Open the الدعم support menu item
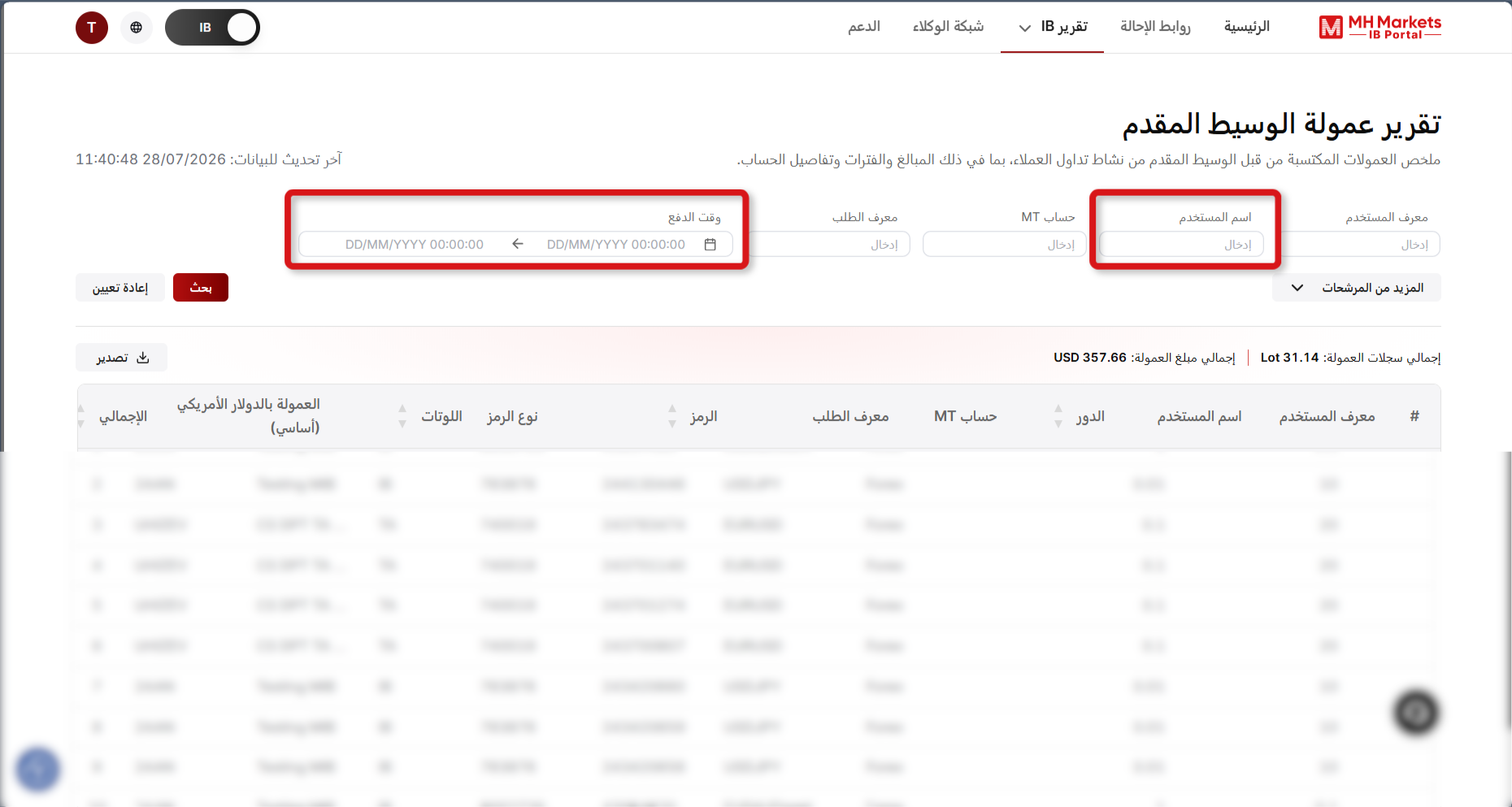 [x=864, y=27]
